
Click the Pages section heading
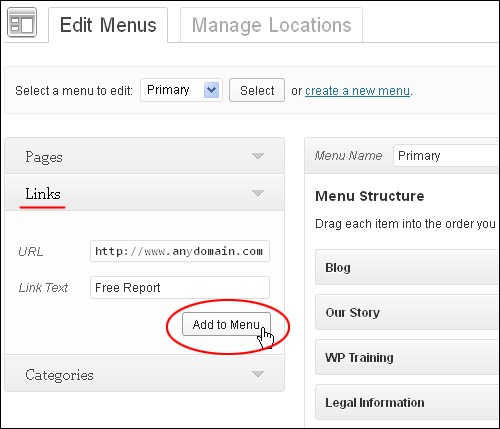pos(44,157)
